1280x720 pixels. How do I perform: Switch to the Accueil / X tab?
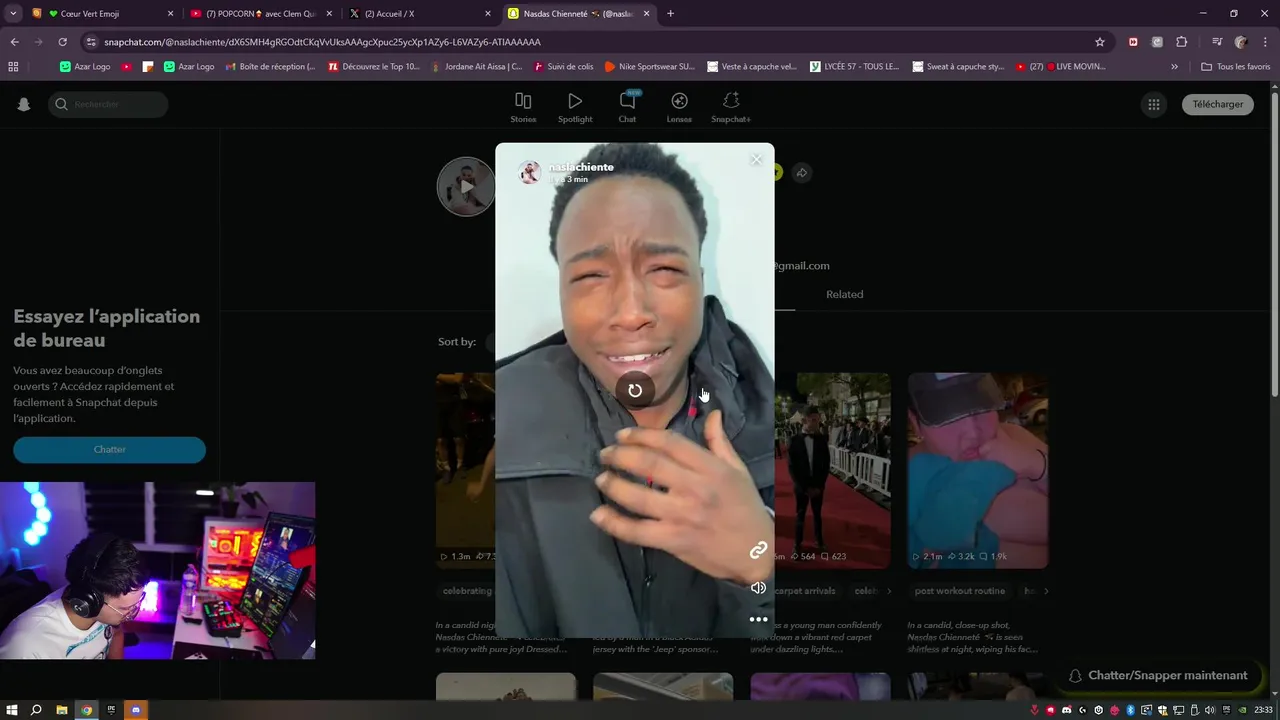420,14
